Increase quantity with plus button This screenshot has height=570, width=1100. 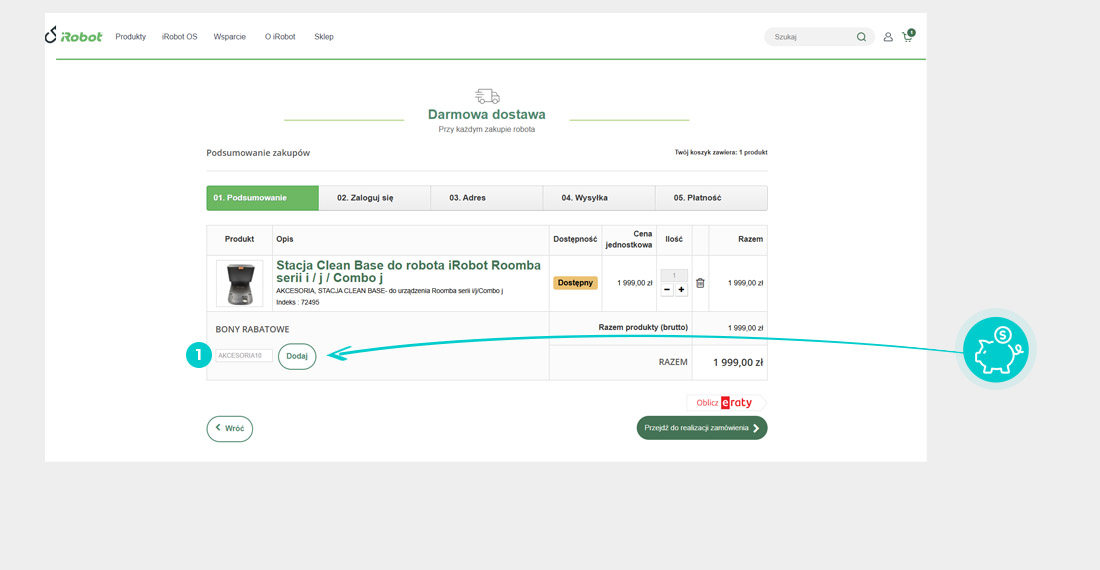pos(681,290)
